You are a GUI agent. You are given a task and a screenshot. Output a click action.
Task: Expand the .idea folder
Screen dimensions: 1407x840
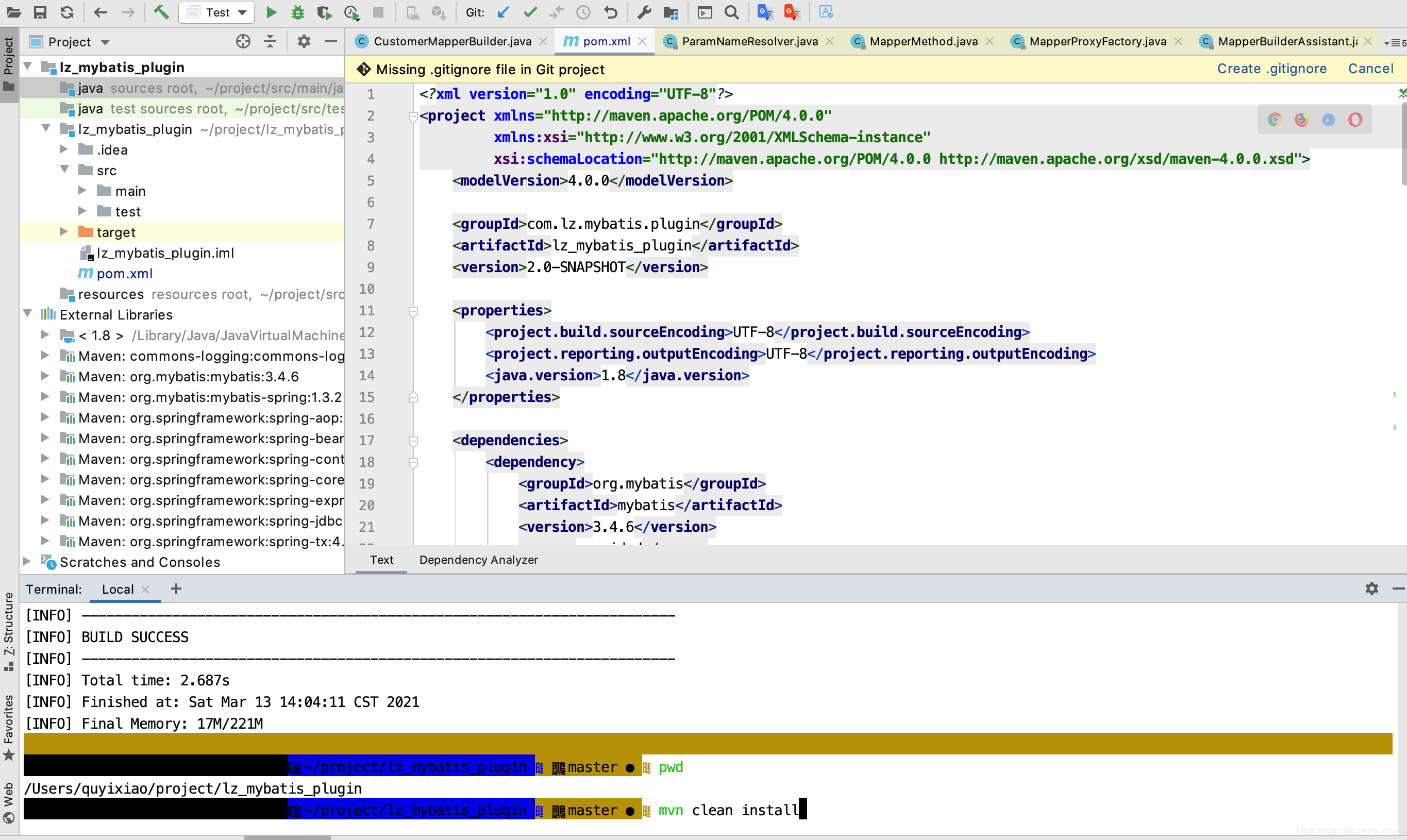point(63,149)
